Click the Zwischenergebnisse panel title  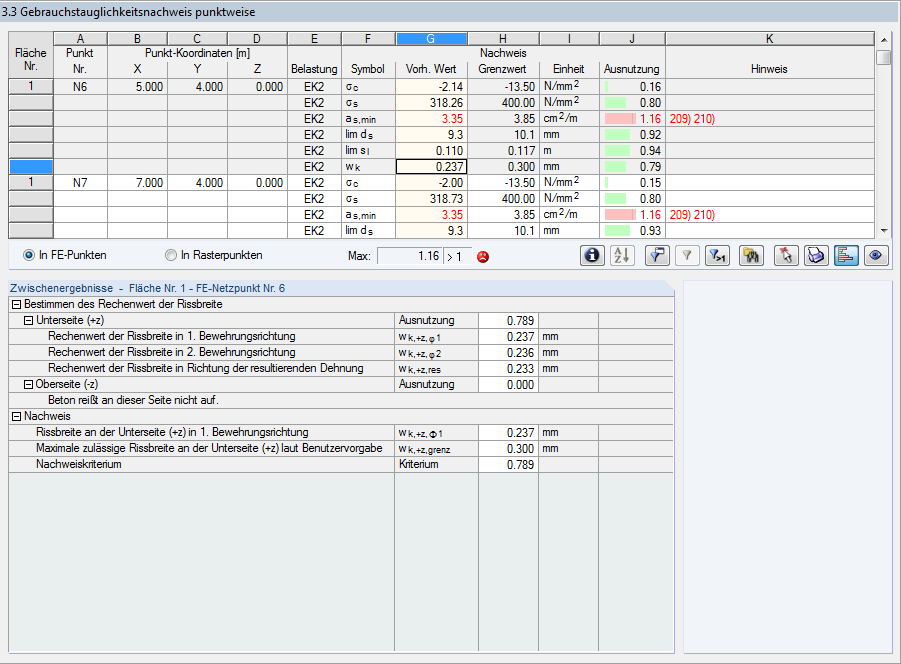[x=148, y=288]
